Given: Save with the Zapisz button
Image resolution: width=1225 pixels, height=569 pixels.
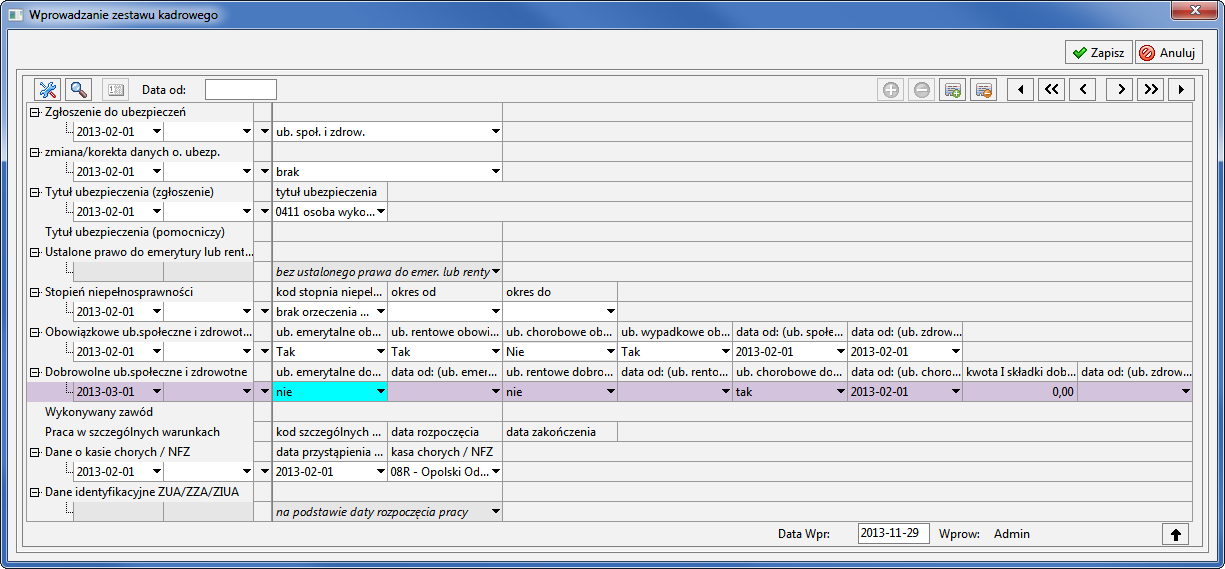Looking at the screenshot, I should click(1098, 52).
